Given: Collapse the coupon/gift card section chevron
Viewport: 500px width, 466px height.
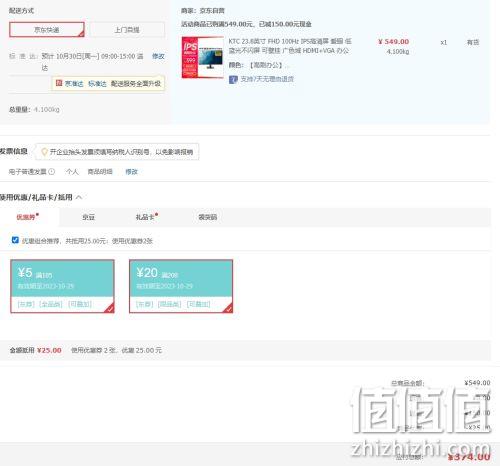Looking at the screenshot, I should point(79,197).
